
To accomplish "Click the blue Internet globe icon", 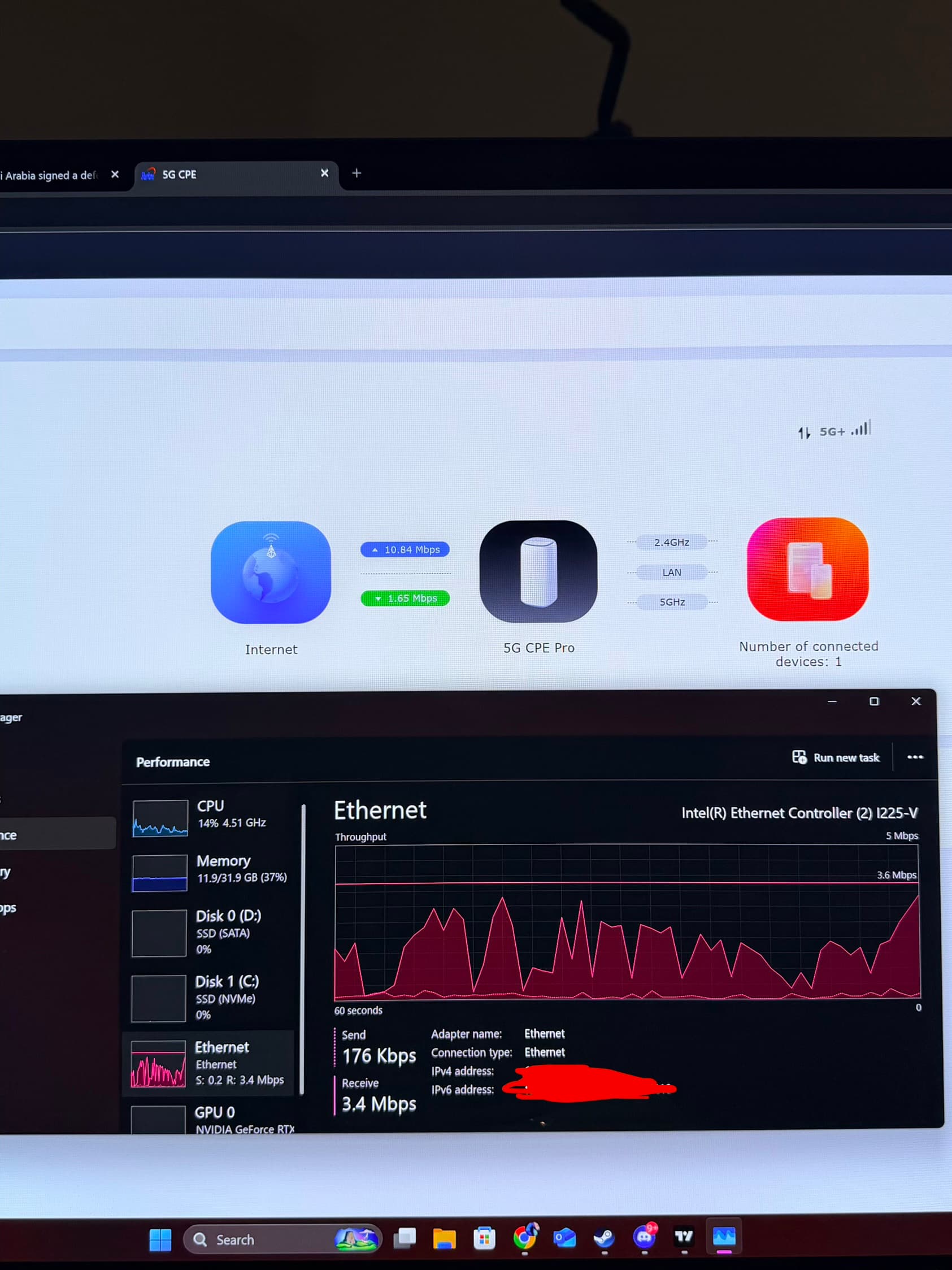I will [271, 572].
